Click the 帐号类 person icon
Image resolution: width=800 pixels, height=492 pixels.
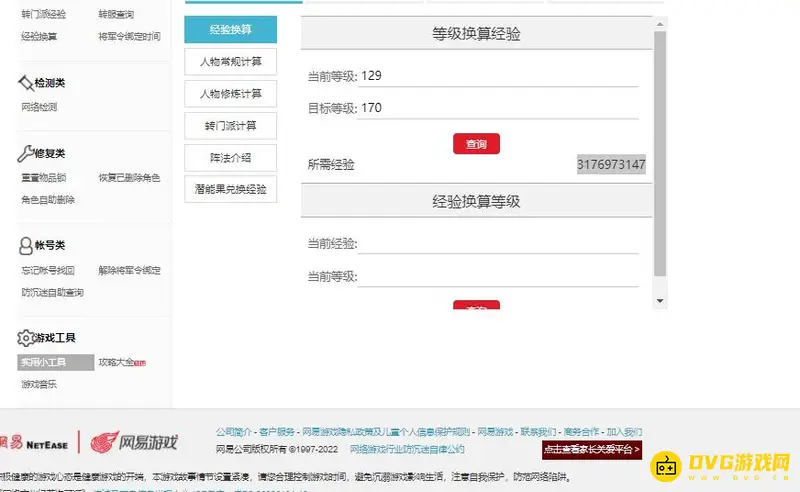click(x=26, y=245)
